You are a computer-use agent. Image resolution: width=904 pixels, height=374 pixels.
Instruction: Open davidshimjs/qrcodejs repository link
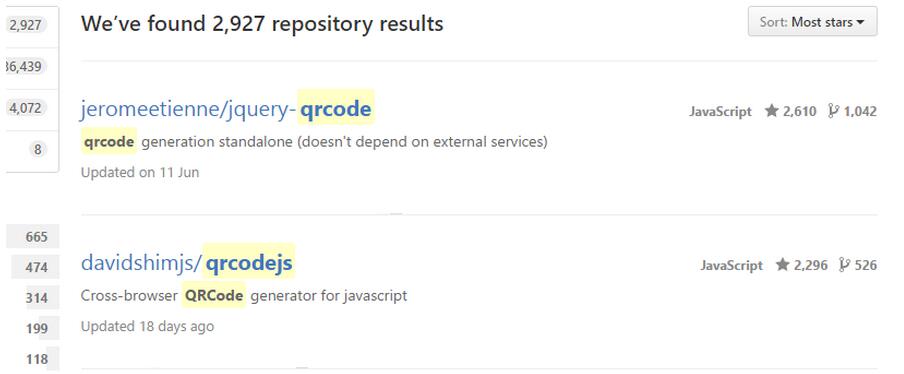click(x=187, y=263)
